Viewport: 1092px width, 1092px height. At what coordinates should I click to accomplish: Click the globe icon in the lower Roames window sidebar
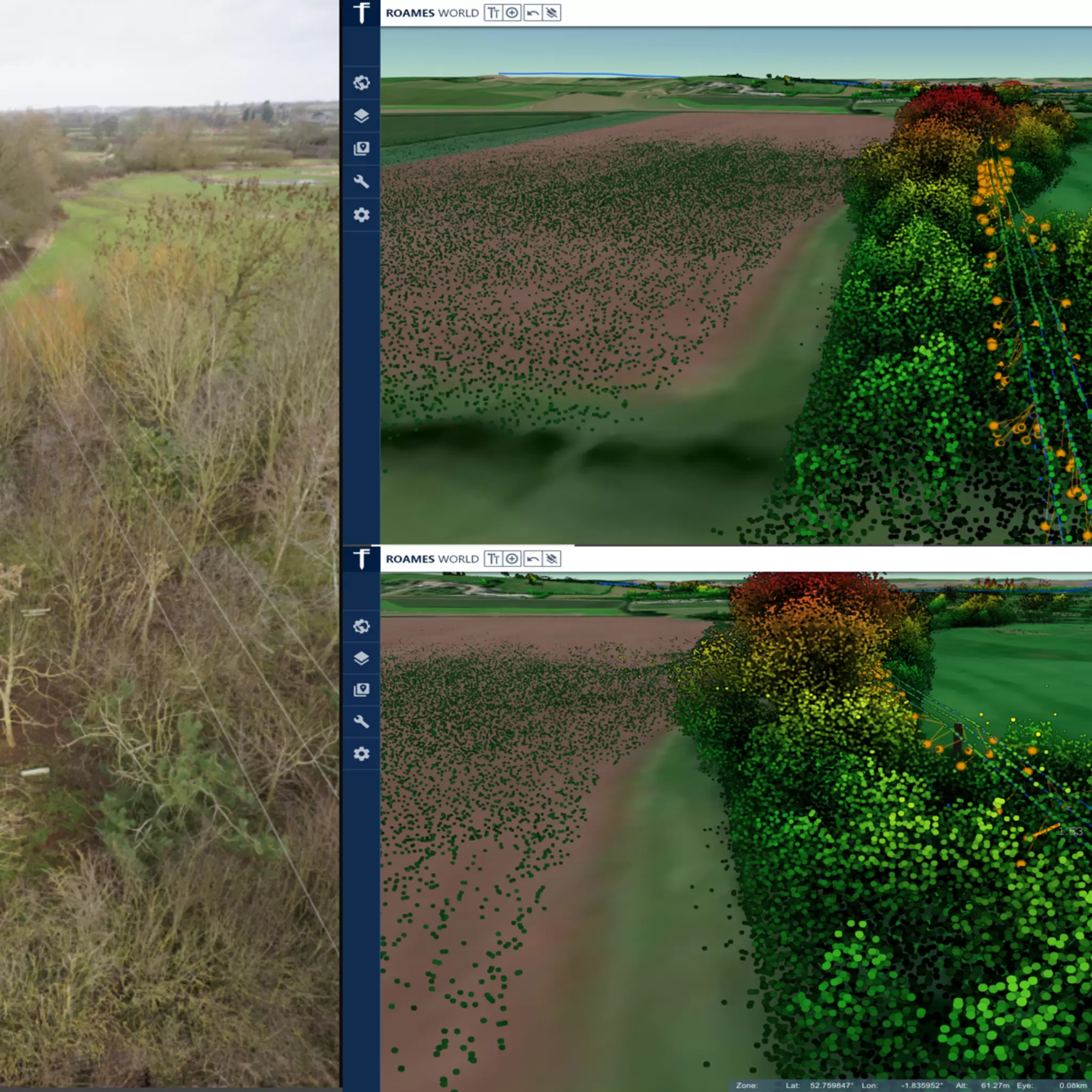(x=361, y=626)
